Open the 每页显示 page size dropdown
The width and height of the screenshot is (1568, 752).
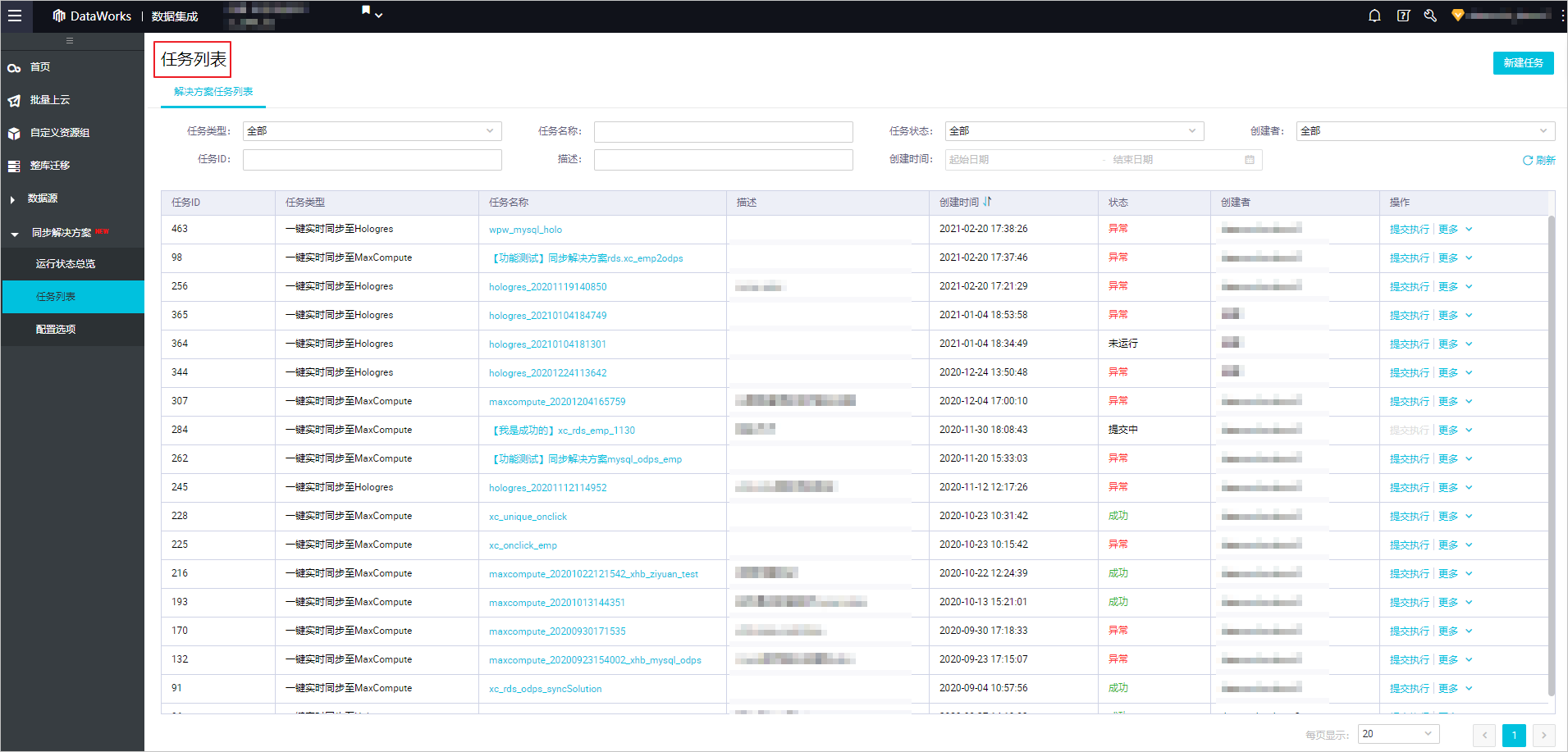coord(1399,734)
